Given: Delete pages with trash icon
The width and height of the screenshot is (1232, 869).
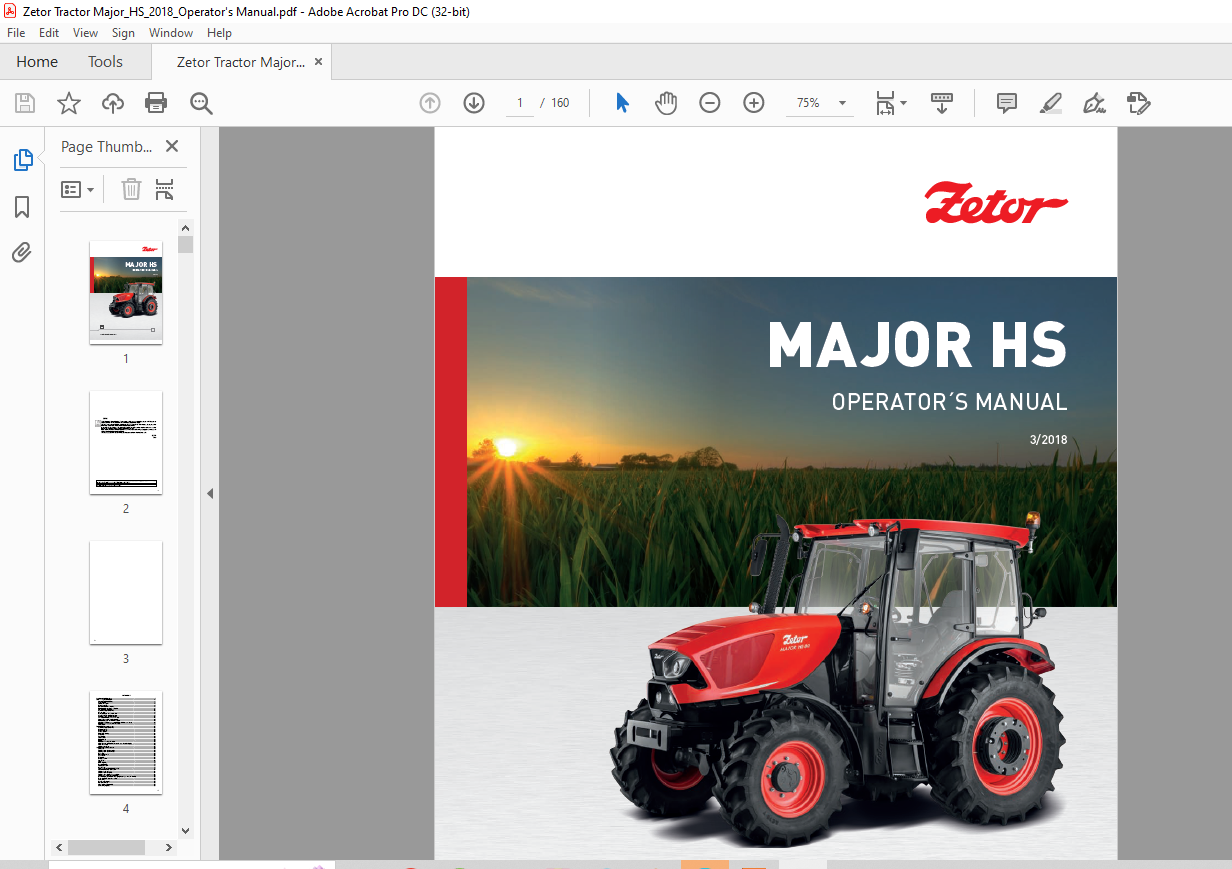Looking at the screenshot, I should [131, 189].
